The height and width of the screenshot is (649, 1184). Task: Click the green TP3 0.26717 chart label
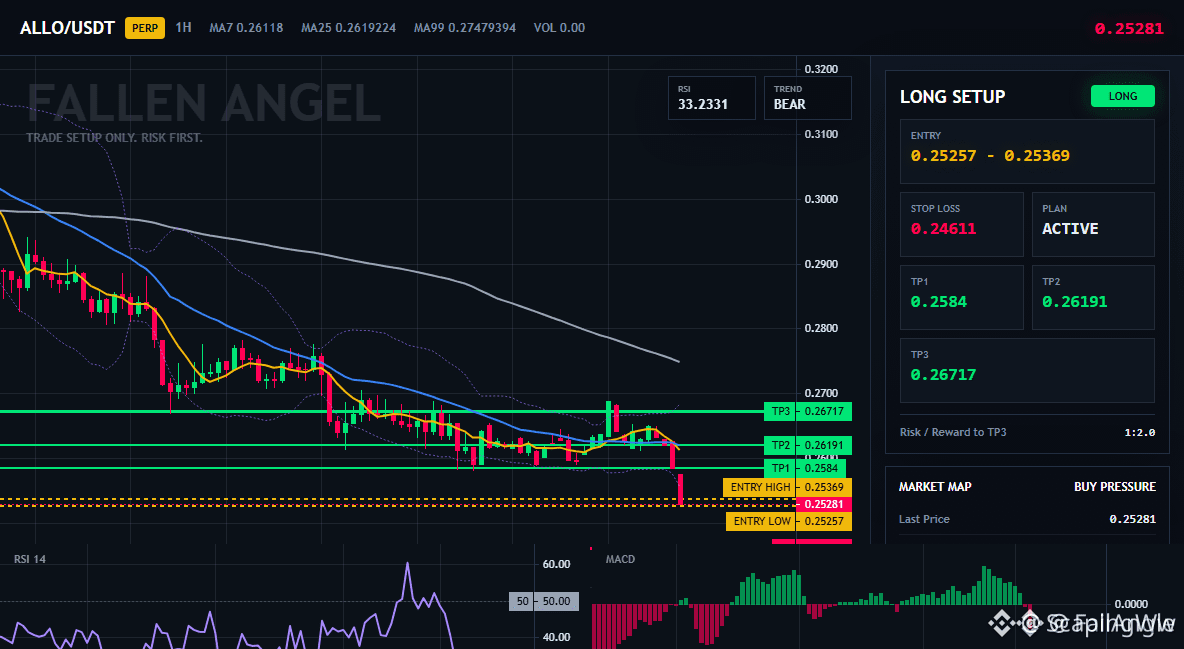click(807, 412)
